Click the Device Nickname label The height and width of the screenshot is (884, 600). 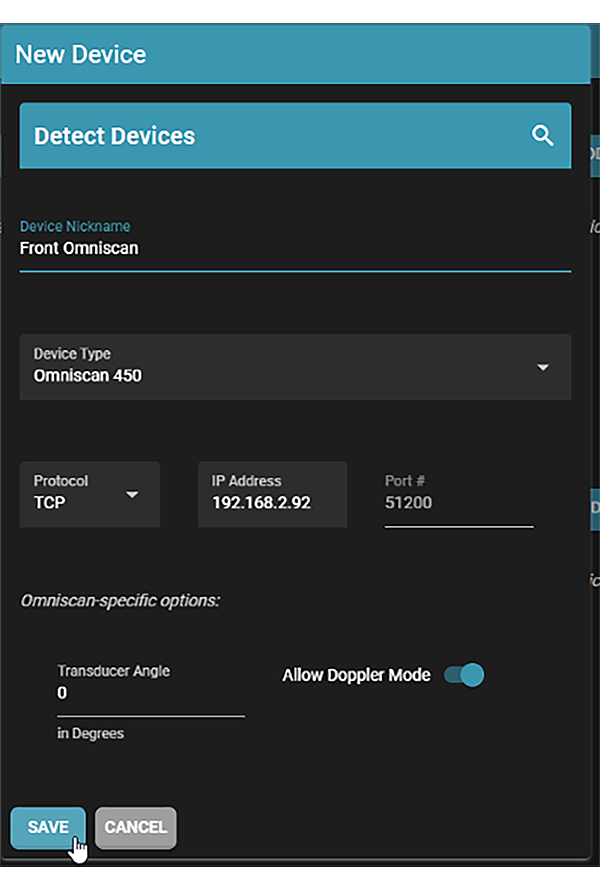point(75,226)
